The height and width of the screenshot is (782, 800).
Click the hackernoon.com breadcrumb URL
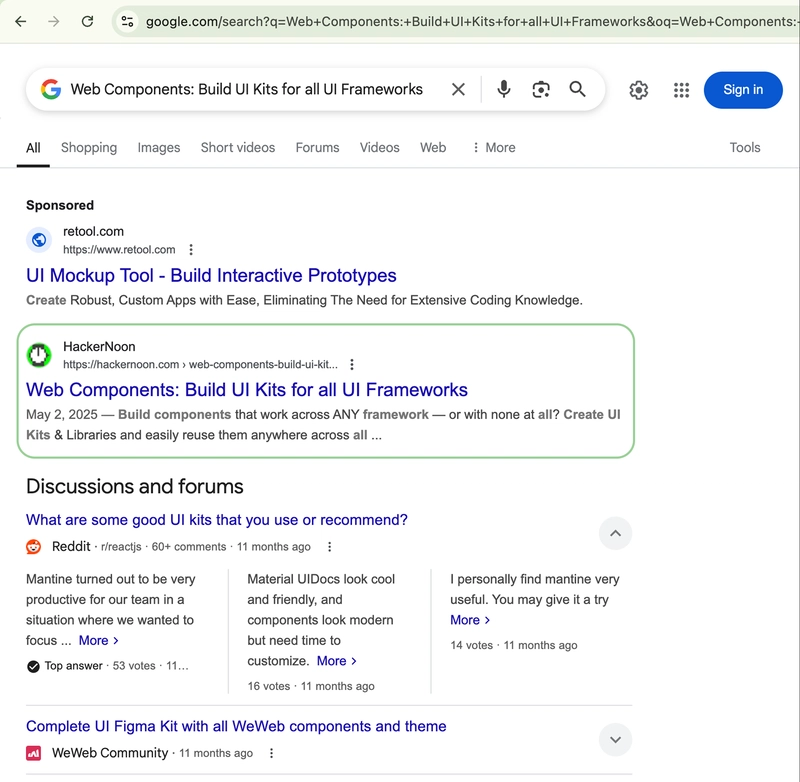point(201,364)
